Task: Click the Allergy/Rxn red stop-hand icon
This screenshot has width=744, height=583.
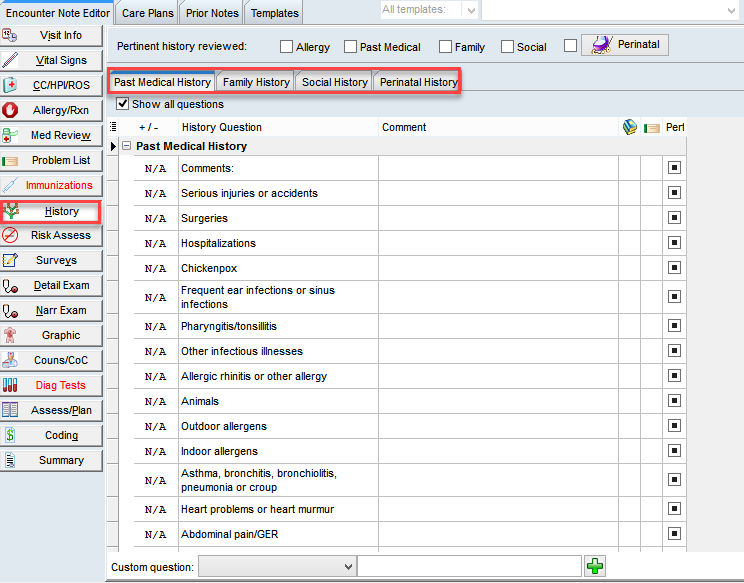Action: 9,110
